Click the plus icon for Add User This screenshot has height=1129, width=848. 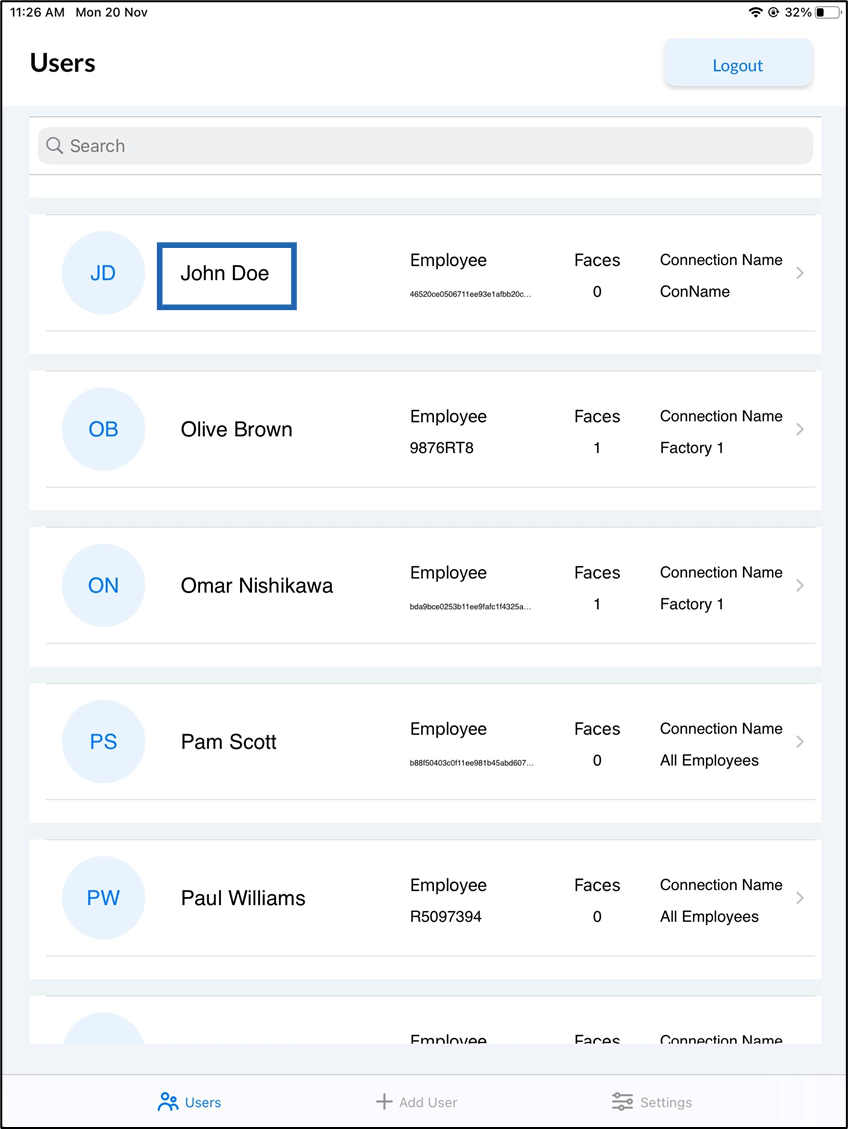point(384,1102)
